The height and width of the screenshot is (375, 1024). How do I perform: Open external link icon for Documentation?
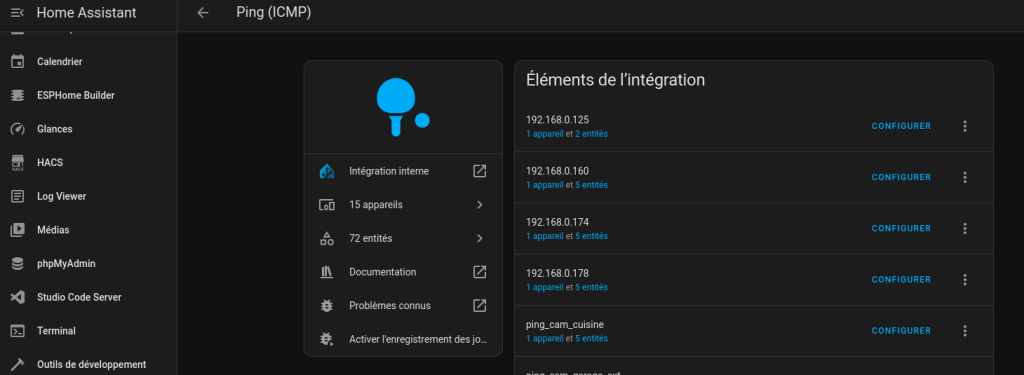[x=479, y=272]
